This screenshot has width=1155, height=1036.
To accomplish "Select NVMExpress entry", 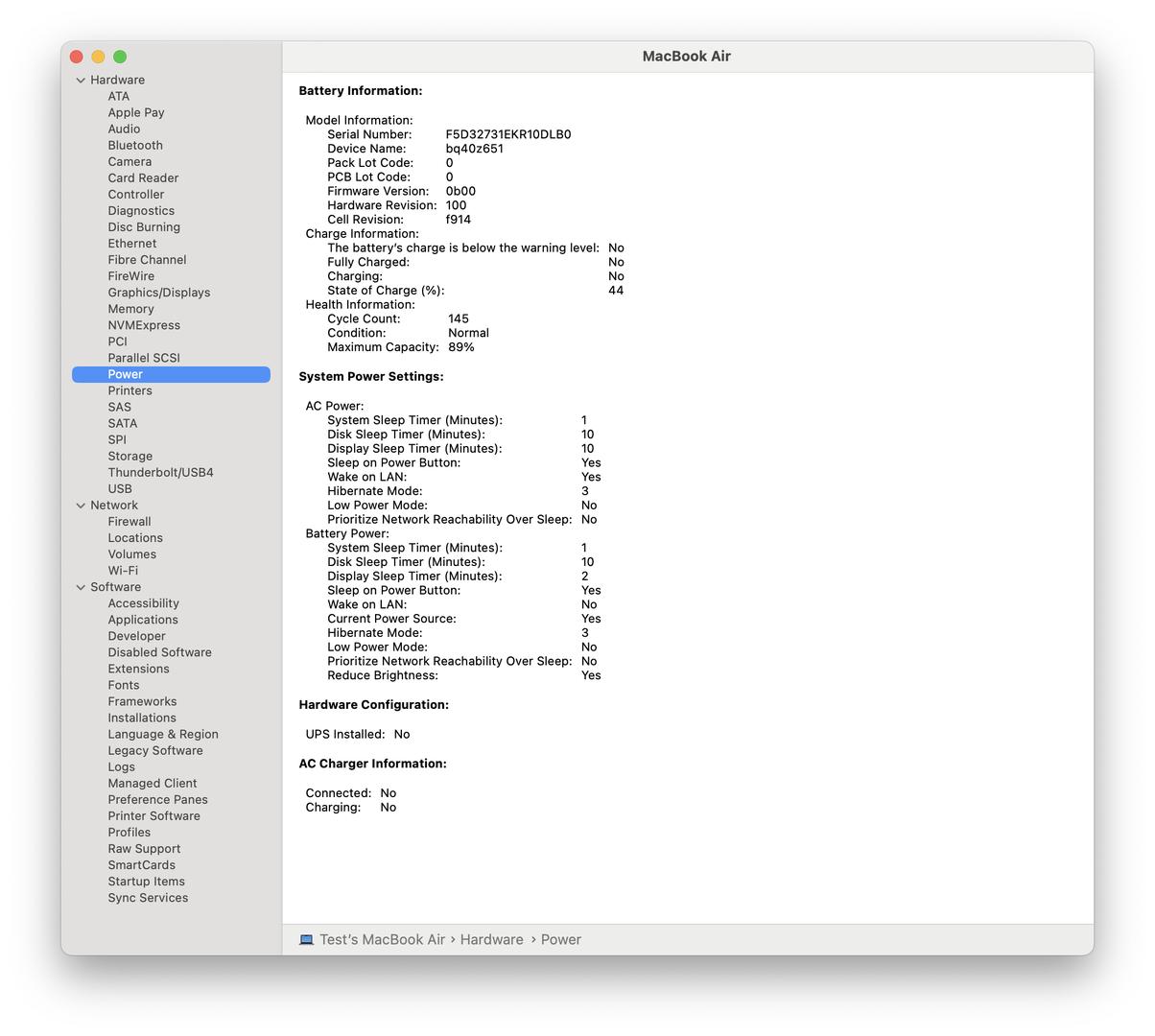I will point(144,324).
